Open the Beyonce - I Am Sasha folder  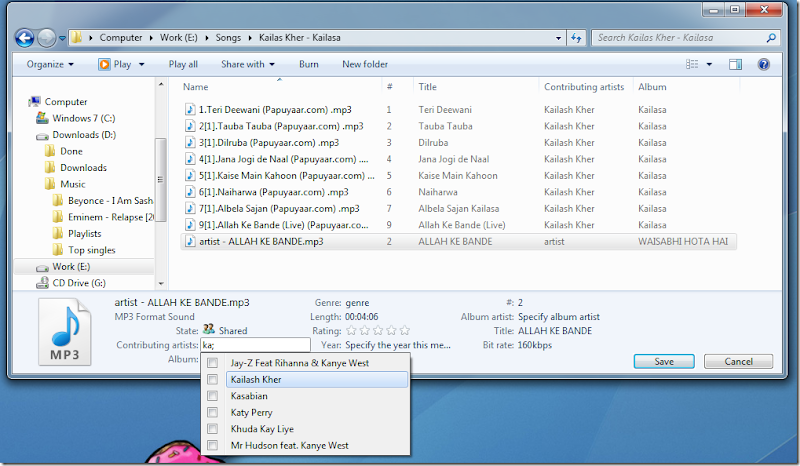click(110, 201)
